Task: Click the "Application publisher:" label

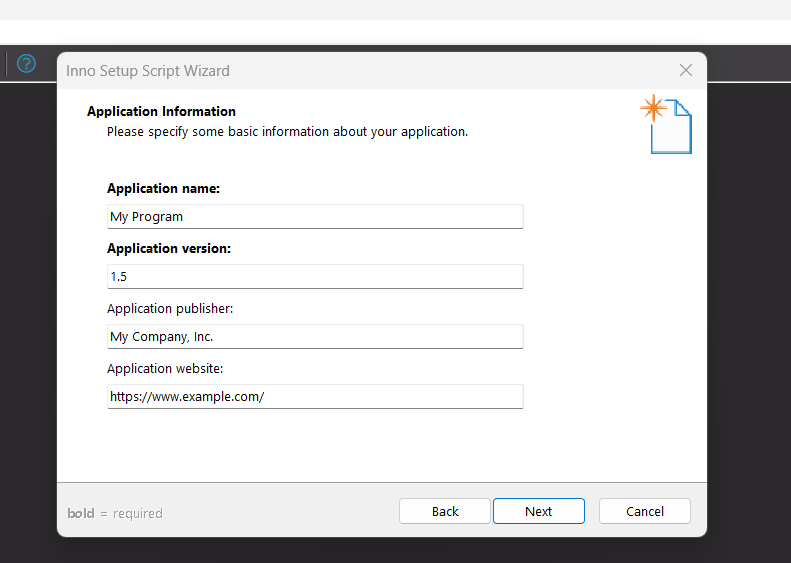Action: click(x=170, y=308)
